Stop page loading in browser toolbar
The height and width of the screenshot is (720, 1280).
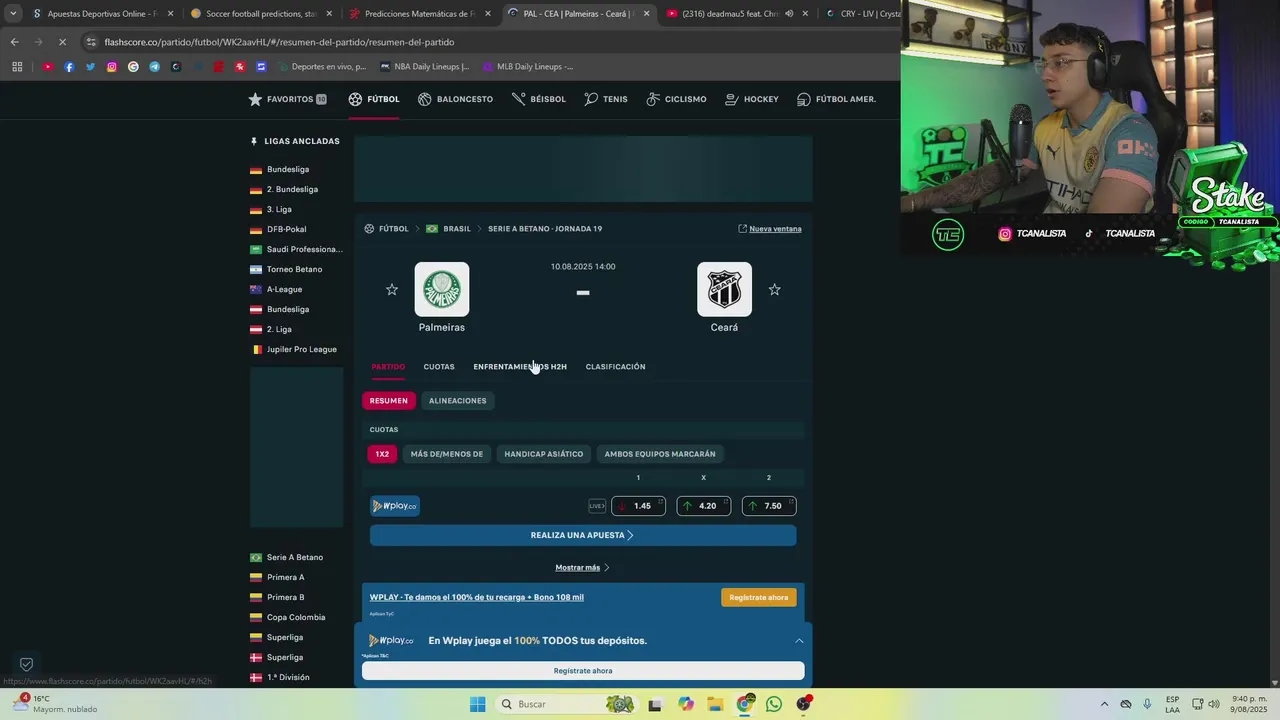tap(62, 42)
